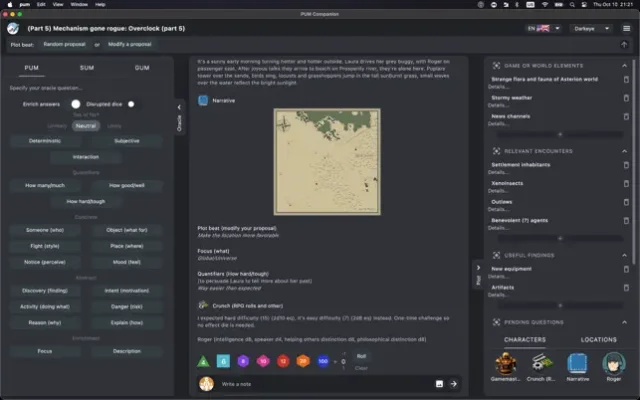Select the Narrative character avatar
This screenshot has width=640, height=400.
coord(578,363)
